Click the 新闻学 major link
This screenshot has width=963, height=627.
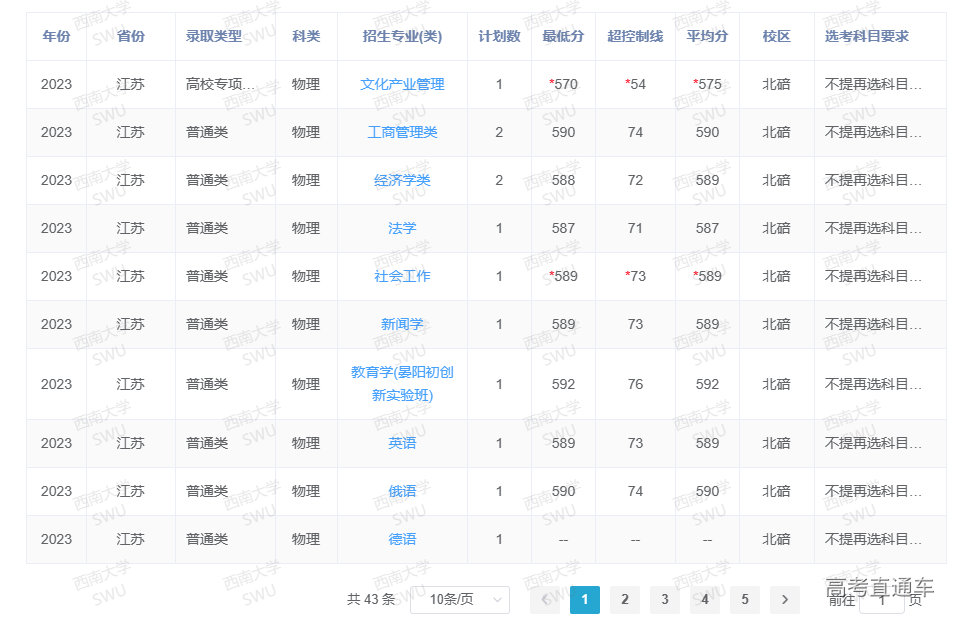402,324
